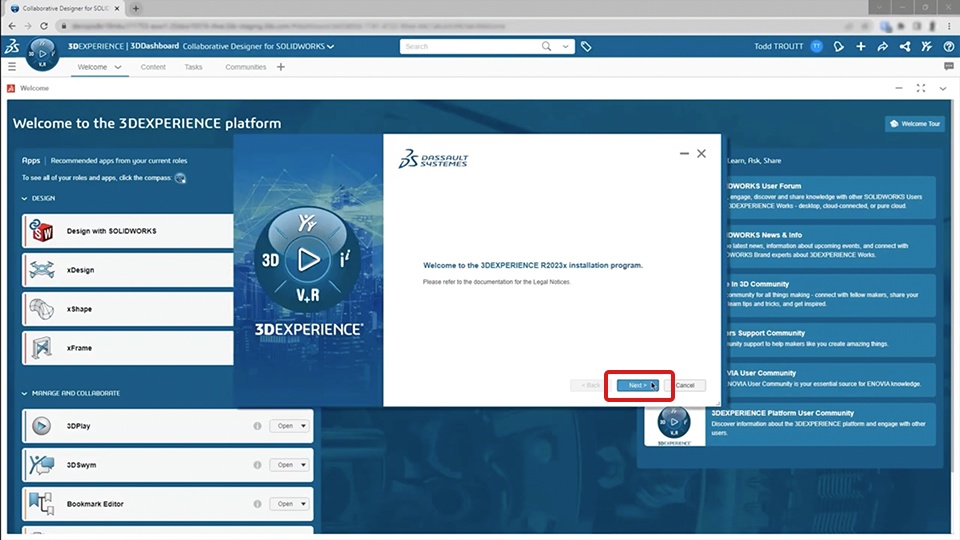Image resolution: width=960 pixels, height=540 pixels.
Task: Click the browser address bar
Action: (453, 26)
